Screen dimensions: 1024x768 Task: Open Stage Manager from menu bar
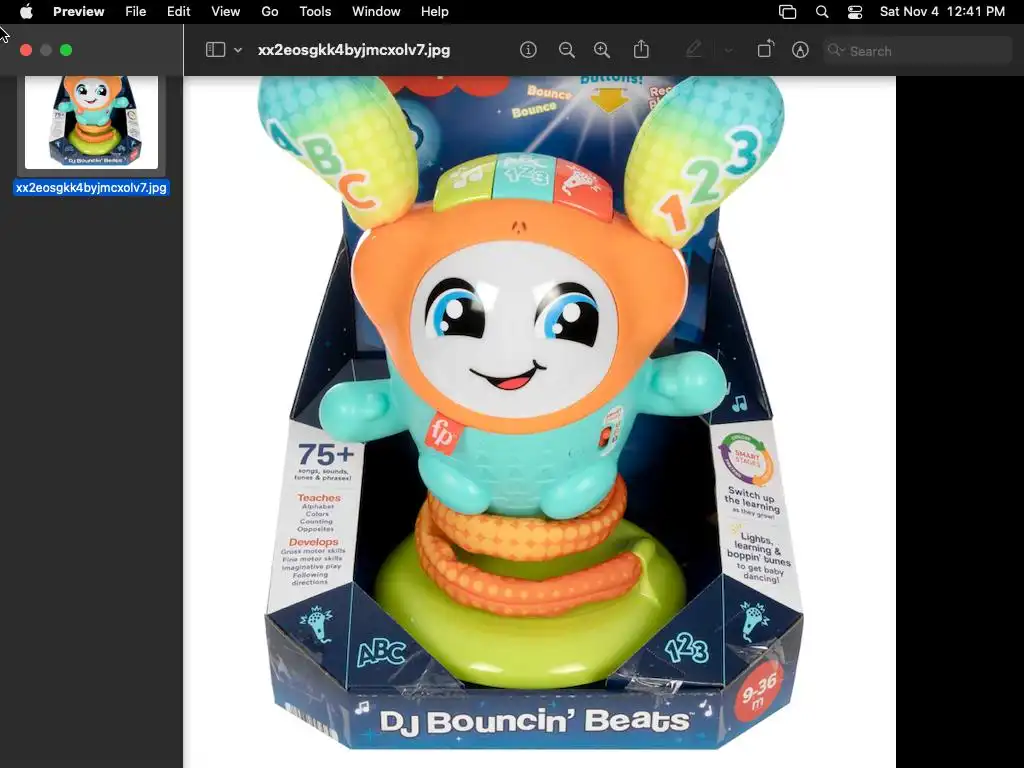click(788, 11)
